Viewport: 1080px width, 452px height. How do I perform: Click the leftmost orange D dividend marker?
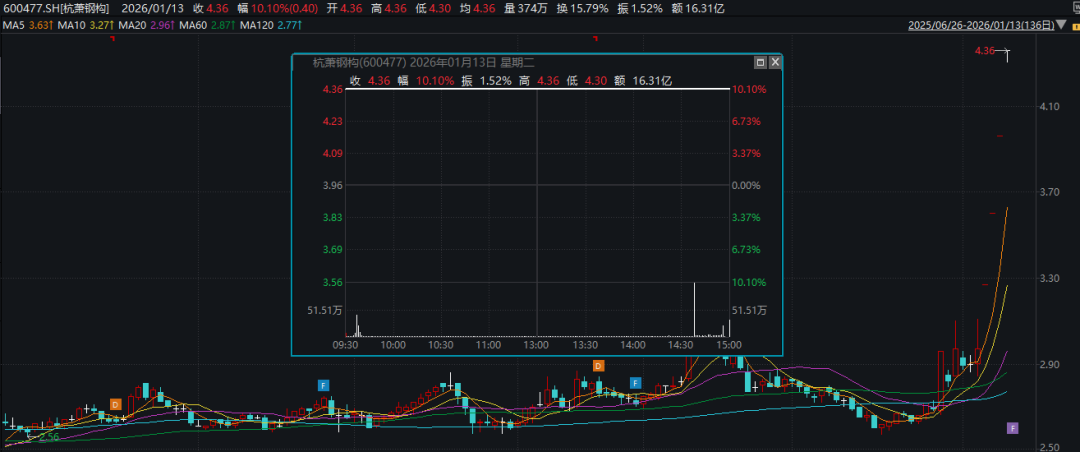click(115, 404)
